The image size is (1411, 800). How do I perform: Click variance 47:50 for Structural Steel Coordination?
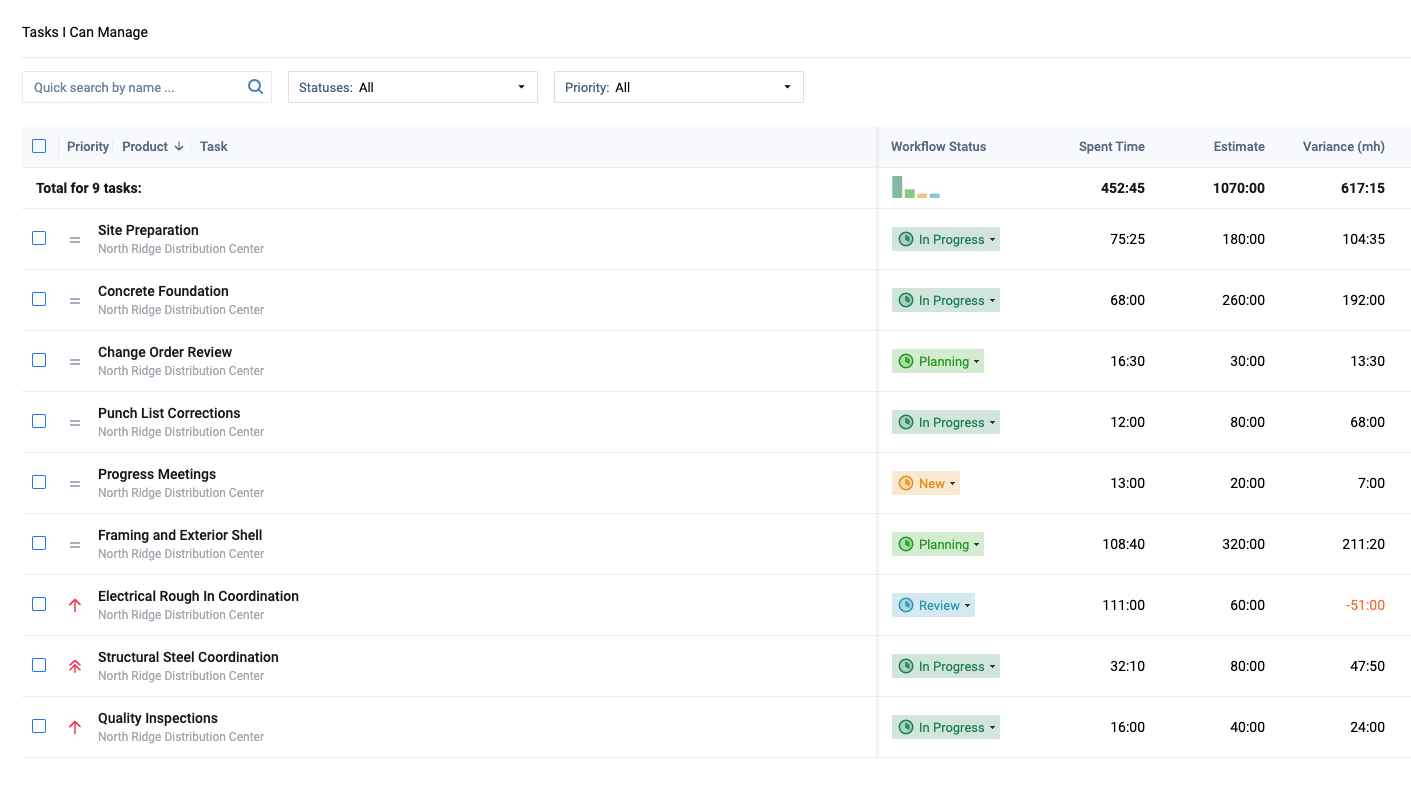1367,666
